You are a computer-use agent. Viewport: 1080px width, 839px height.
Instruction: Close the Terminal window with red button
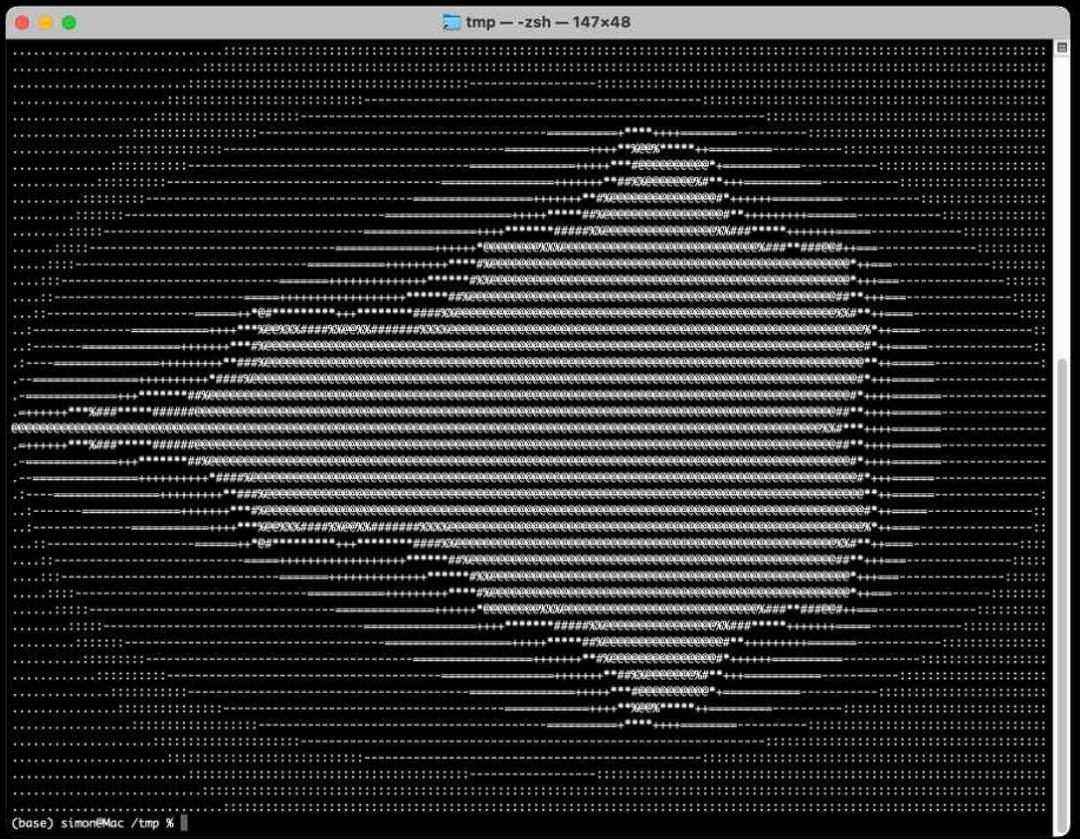click(x=22, y=22)
